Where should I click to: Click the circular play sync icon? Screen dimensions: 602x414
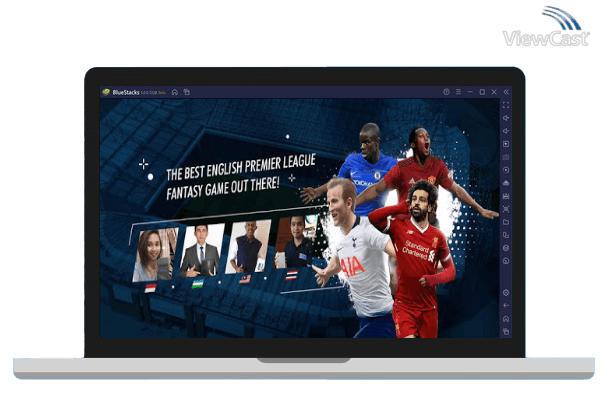[x=506, y=170]
